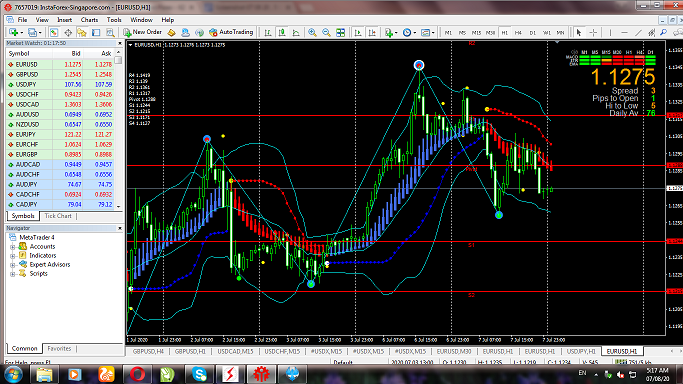683x384 pixels.
Task: Click the Market Watch Bid column header
Action: 68,54
